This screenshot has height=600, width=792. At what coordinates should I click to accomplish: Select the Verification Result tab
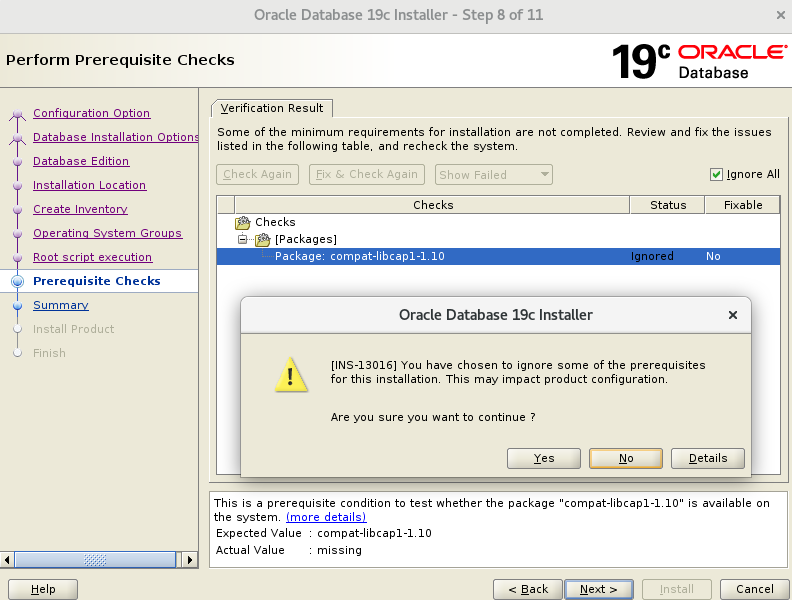272,108
